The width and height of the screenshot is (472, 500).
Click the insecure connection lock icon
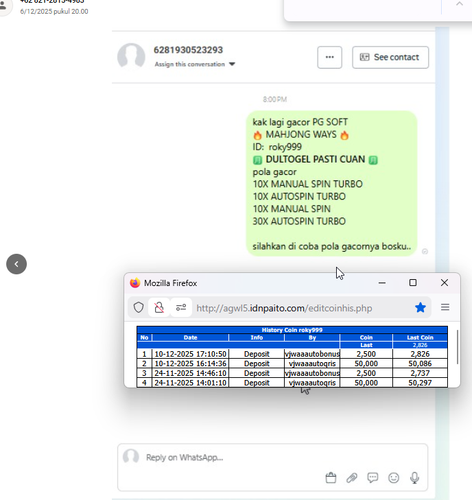(x=159, y=307)
